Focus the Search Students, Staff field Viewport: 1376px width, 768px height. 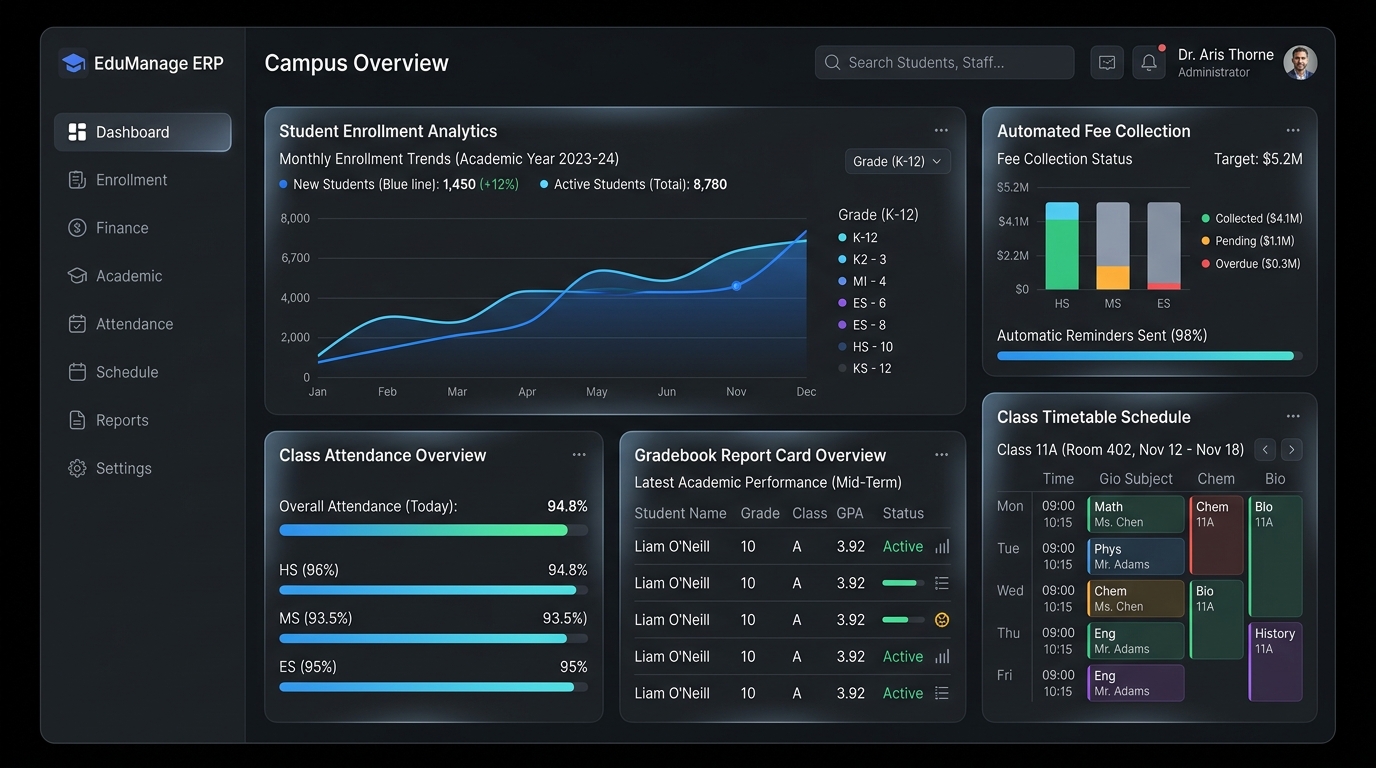944,62
